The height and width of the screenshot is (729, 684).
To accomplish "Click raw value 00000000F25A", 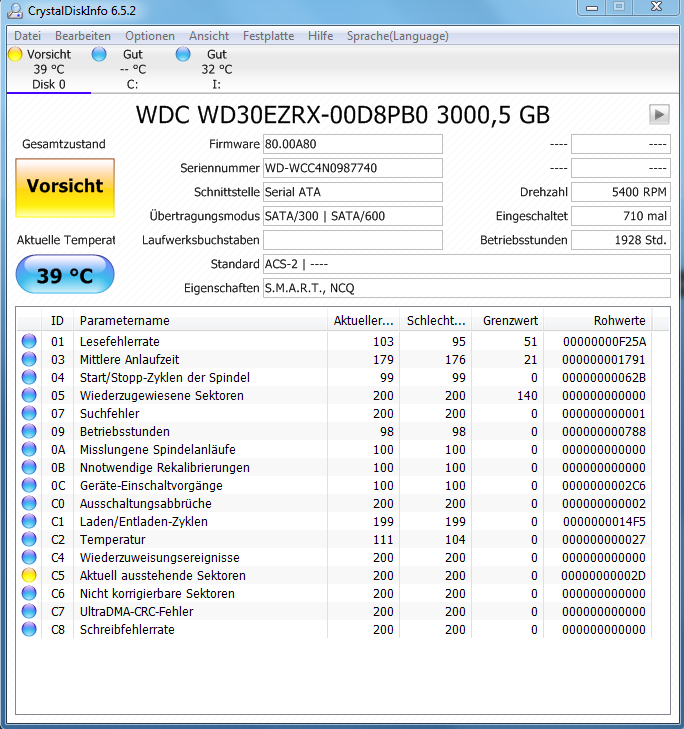I will click(604, 342).
